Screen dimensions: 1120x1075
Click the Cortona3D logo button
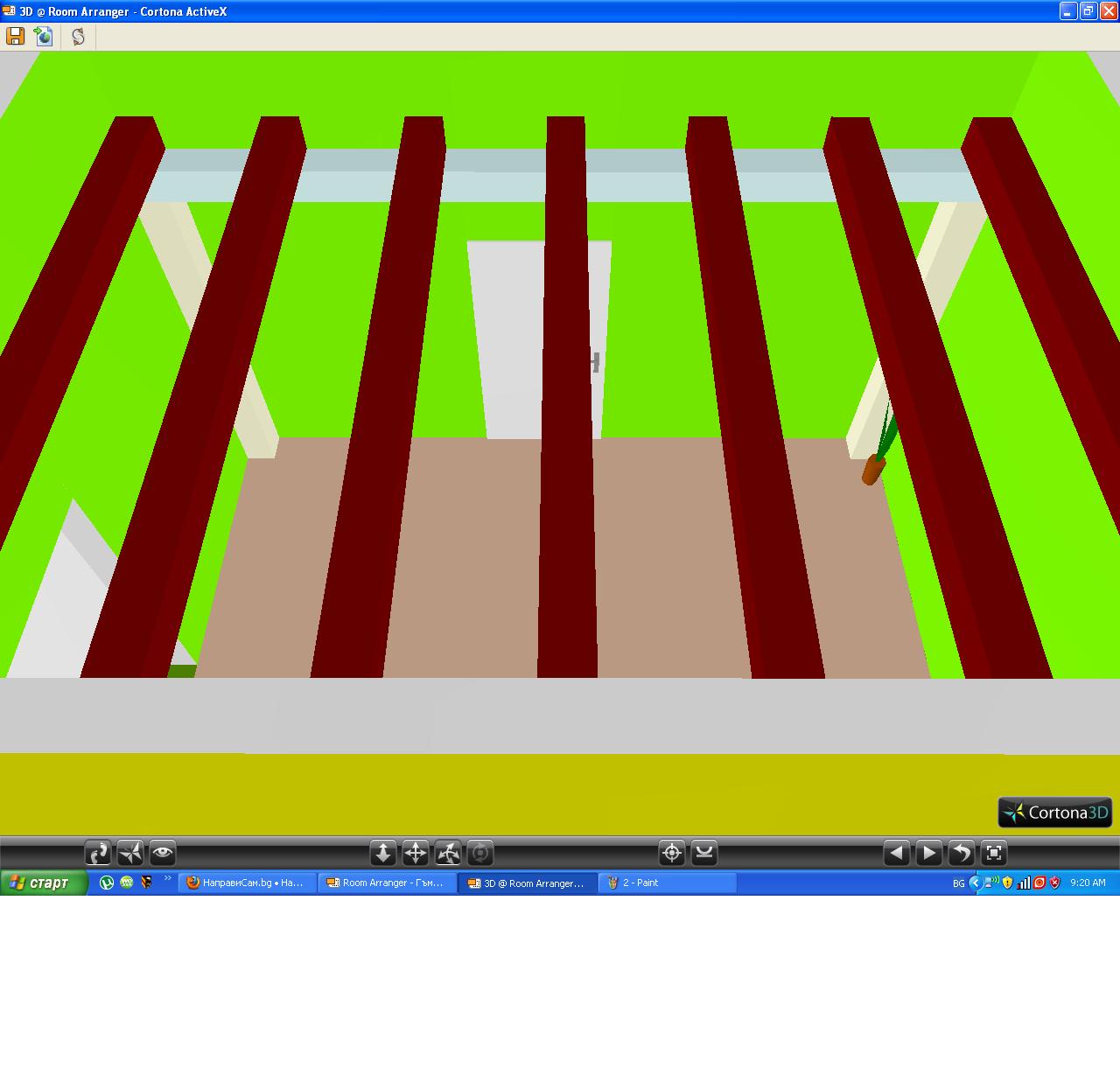(1055, 813)
